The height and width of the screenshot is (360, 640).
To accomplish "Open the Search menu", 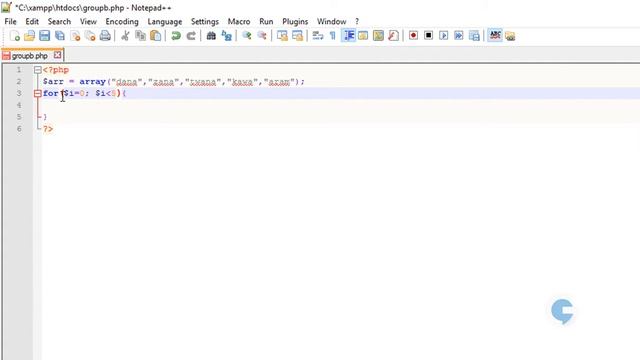I will [x=59, y=22].
